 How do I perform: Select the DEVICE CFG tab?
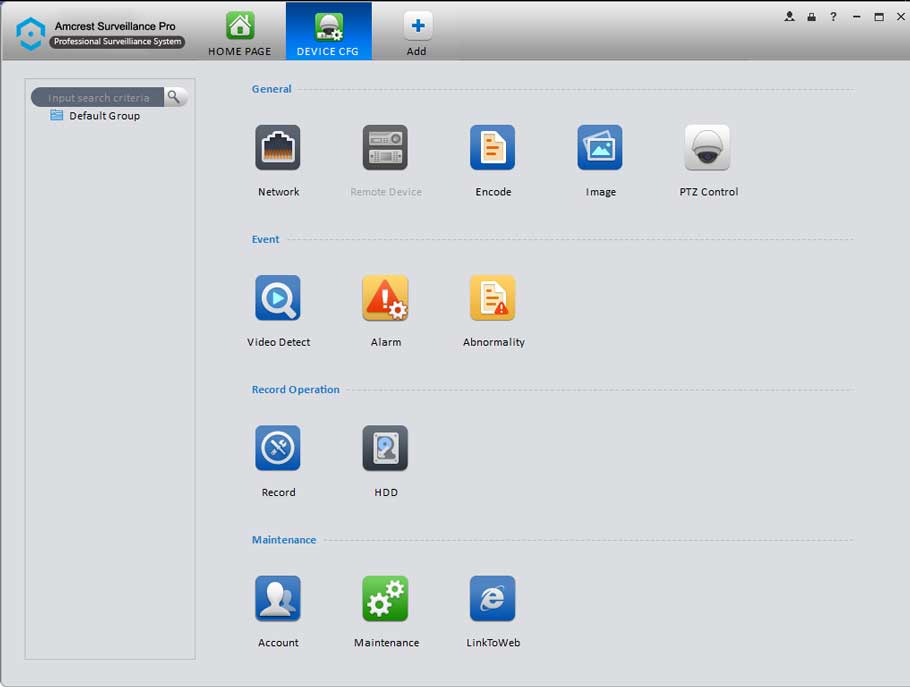(328, 32)
